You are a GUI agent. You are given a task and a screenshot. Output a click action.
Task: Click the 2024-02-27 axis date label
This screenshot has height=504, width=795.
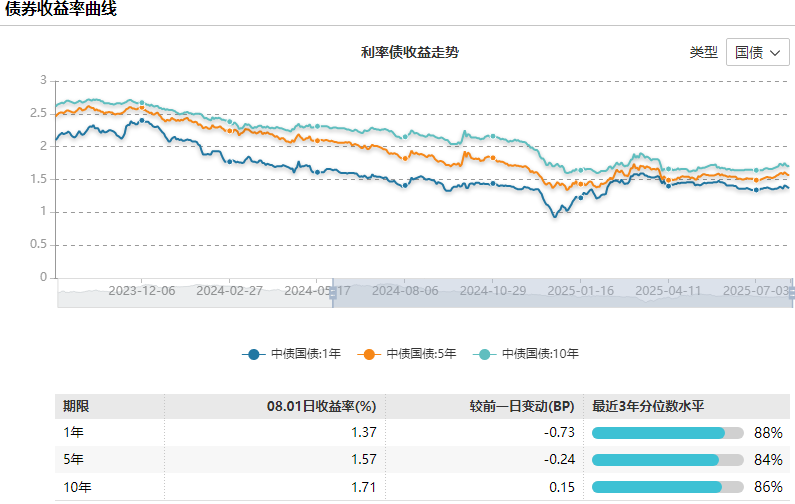click(229, 291)
